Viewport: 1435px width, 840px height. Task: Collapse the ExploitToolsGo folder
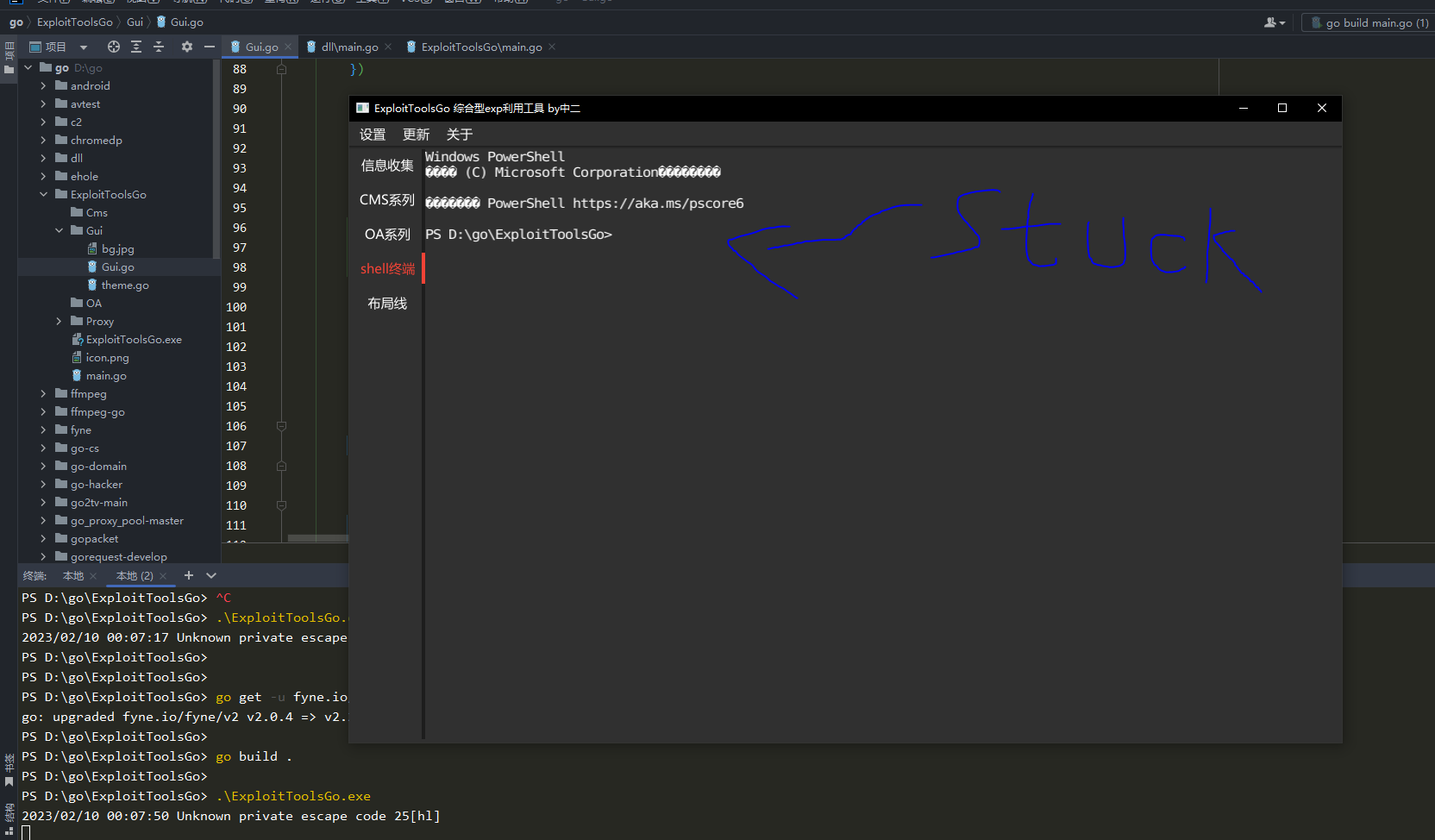[43, 194]
